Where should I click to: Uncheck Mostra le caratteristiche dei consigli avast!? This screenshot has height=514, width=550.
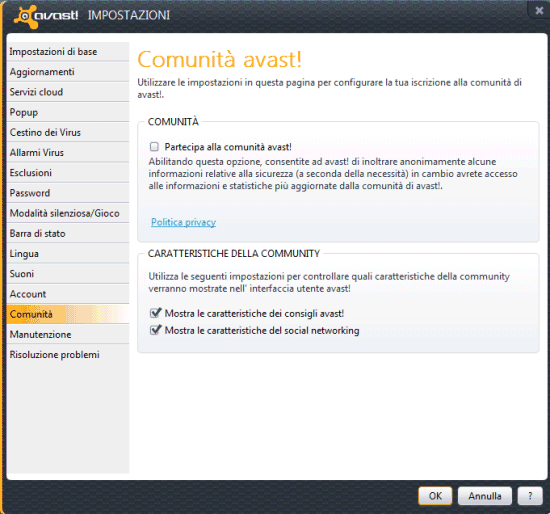[x=155, y=313]
